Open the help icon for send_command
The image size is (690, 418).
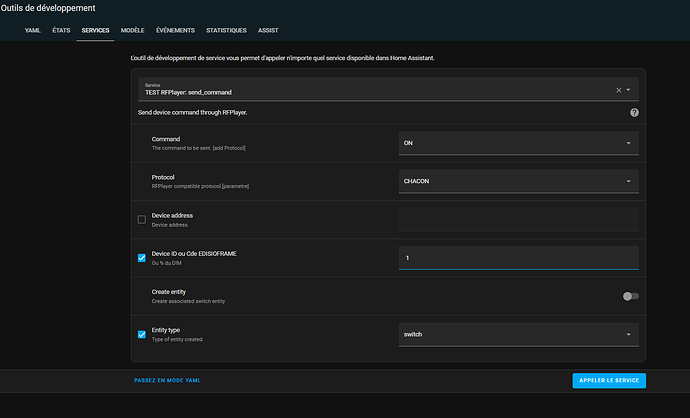tap(634, 113)
